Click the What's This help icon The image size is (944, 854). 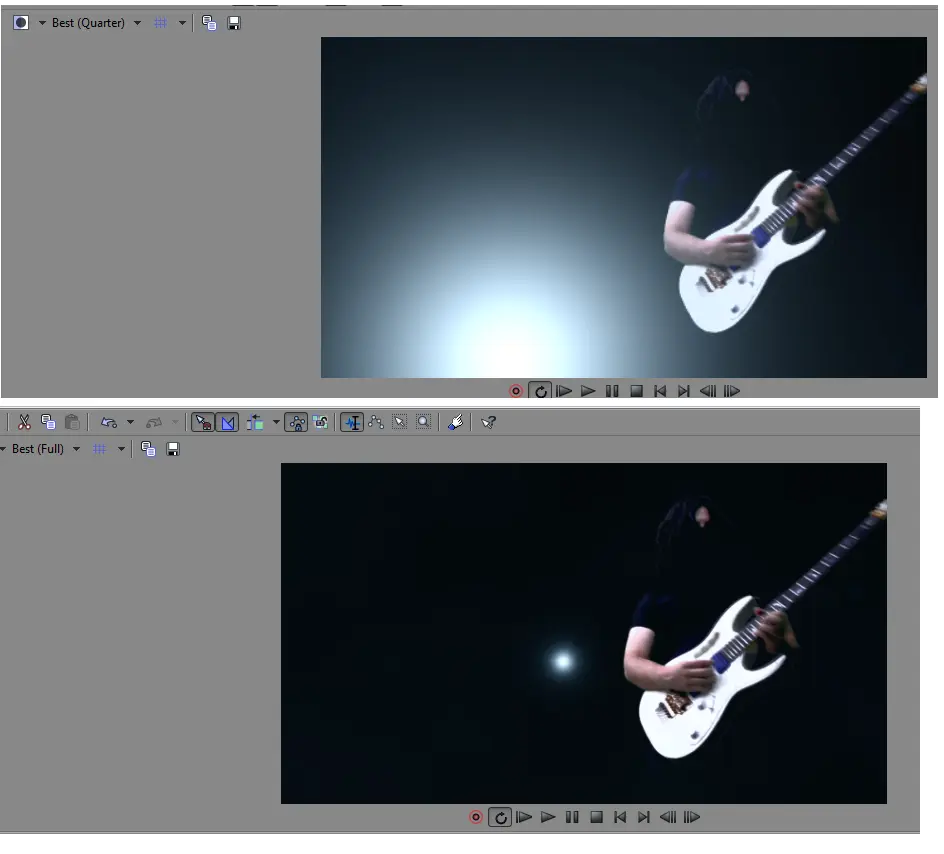488,422
